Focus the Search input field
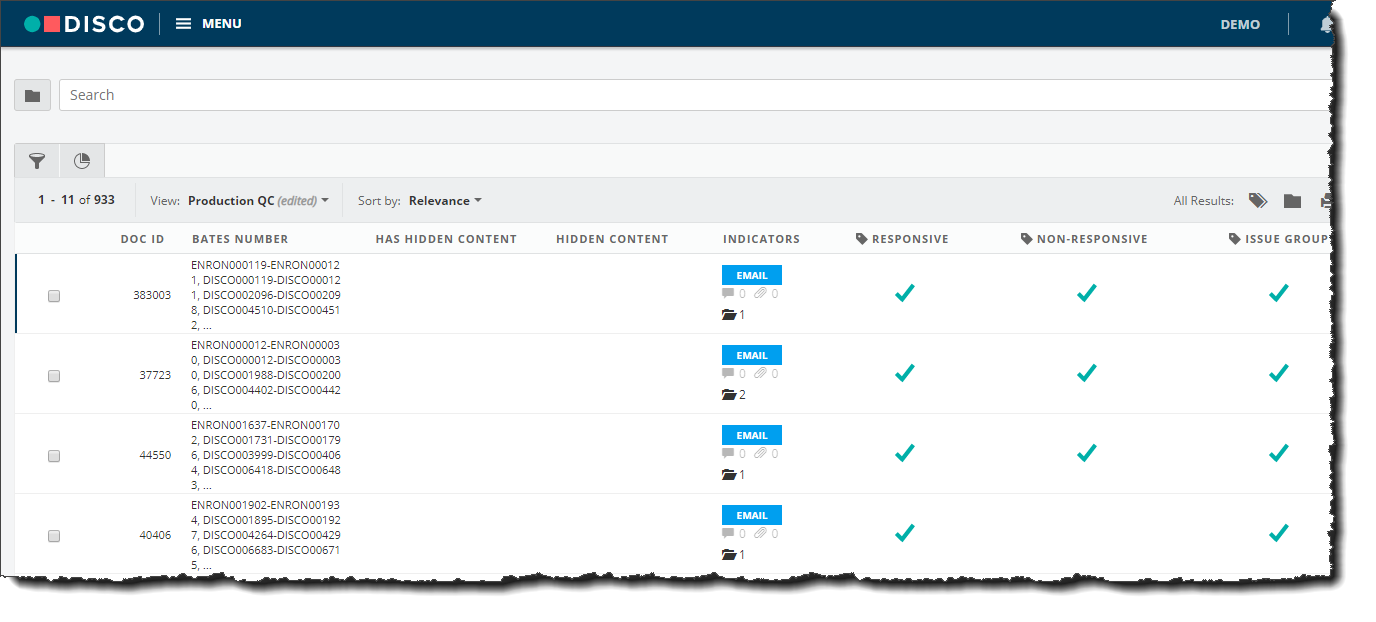This screenshot has width=1376, height=622. [x=695, y=95]
